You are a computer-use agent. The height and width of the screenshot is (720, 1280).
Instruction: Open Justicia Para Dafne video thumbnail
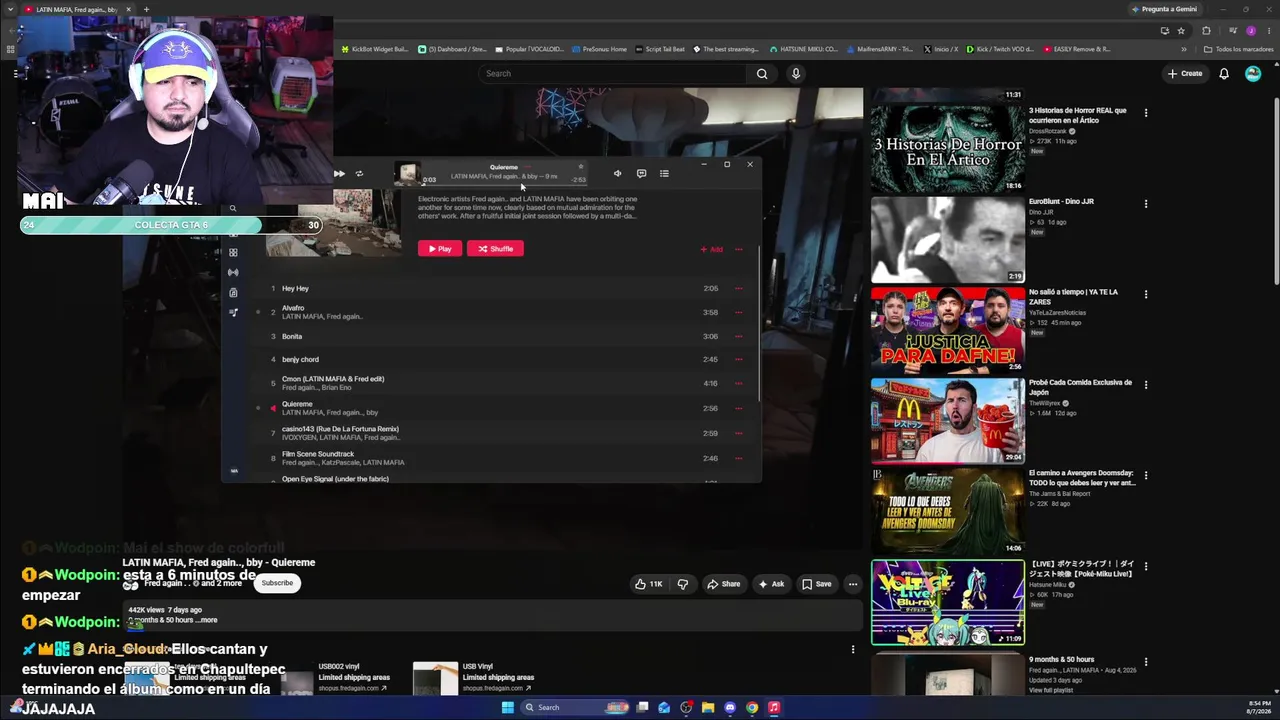[947, 331]
